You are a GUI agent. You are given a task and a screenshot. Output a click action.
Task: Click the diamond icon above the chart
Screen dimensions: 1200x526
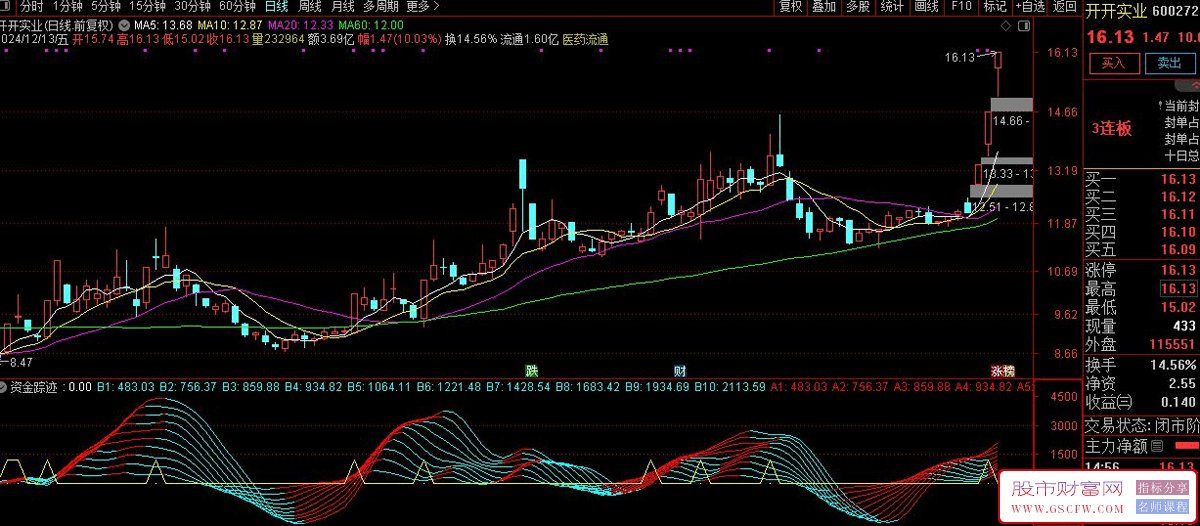point(1004,24)
